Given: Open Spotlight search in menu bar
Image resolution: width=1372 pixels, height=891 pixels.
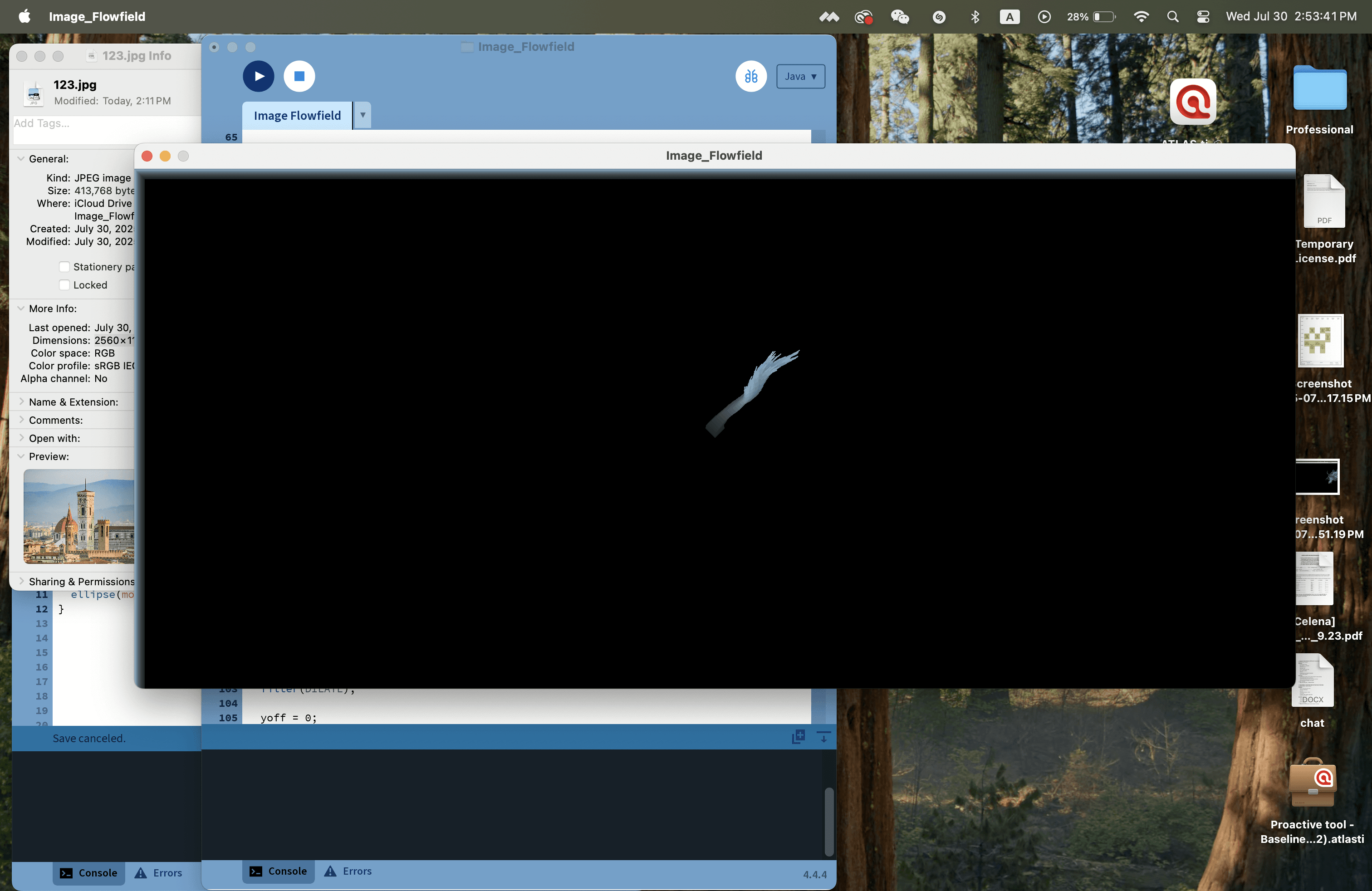Looking at the screenshot, I should [x=1172, y=17].
